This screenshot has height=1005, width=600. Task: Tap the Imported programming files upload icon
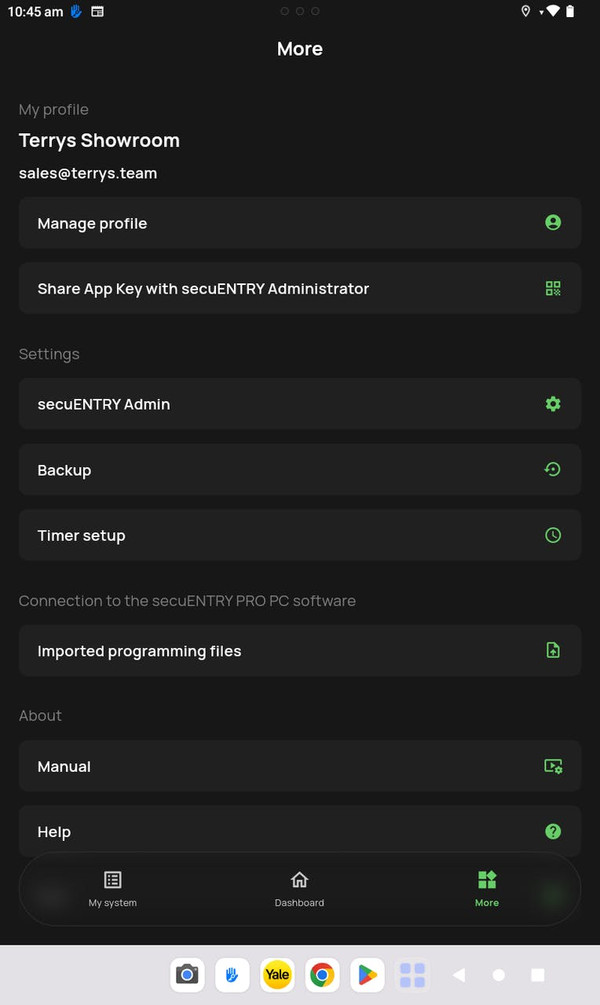tap(553, 650)
